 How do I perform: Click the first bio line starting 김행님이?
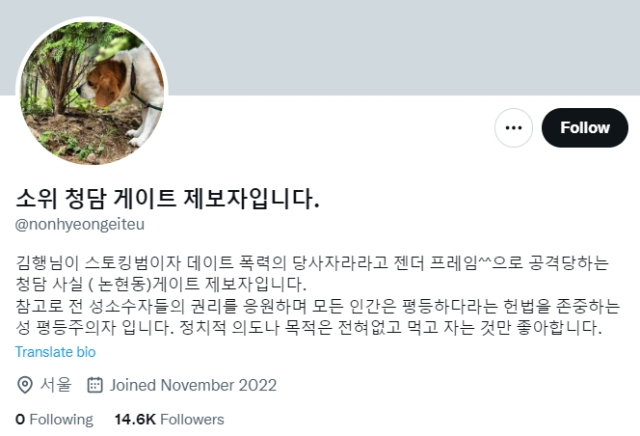click(x=312, y=263)
